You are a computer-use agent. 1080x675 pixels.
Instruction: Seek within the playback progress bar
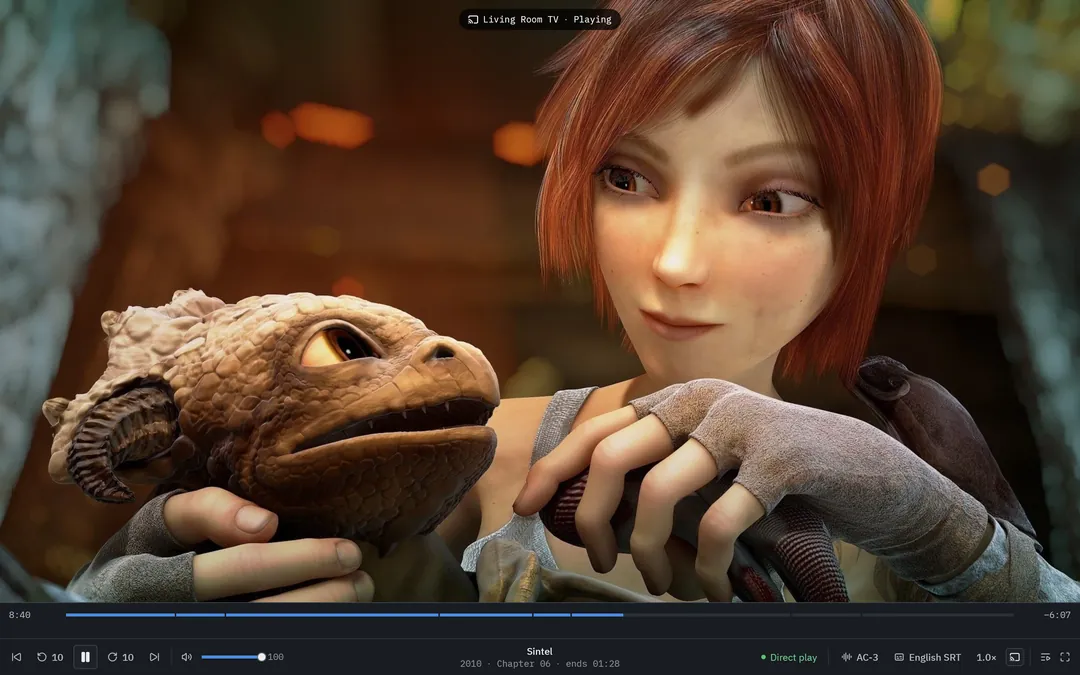click(x=539, y=614)
